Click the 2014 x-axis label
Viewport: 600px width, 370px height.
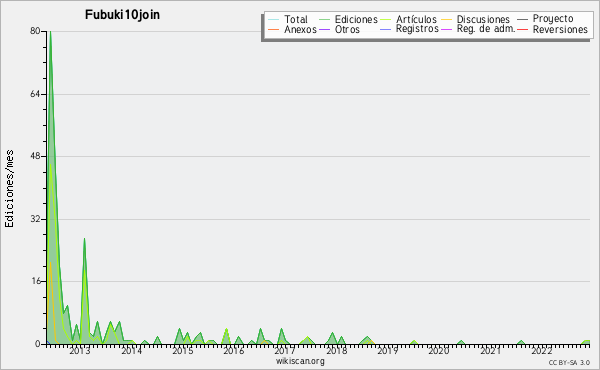pyautogui.click(x=131, y=351)
